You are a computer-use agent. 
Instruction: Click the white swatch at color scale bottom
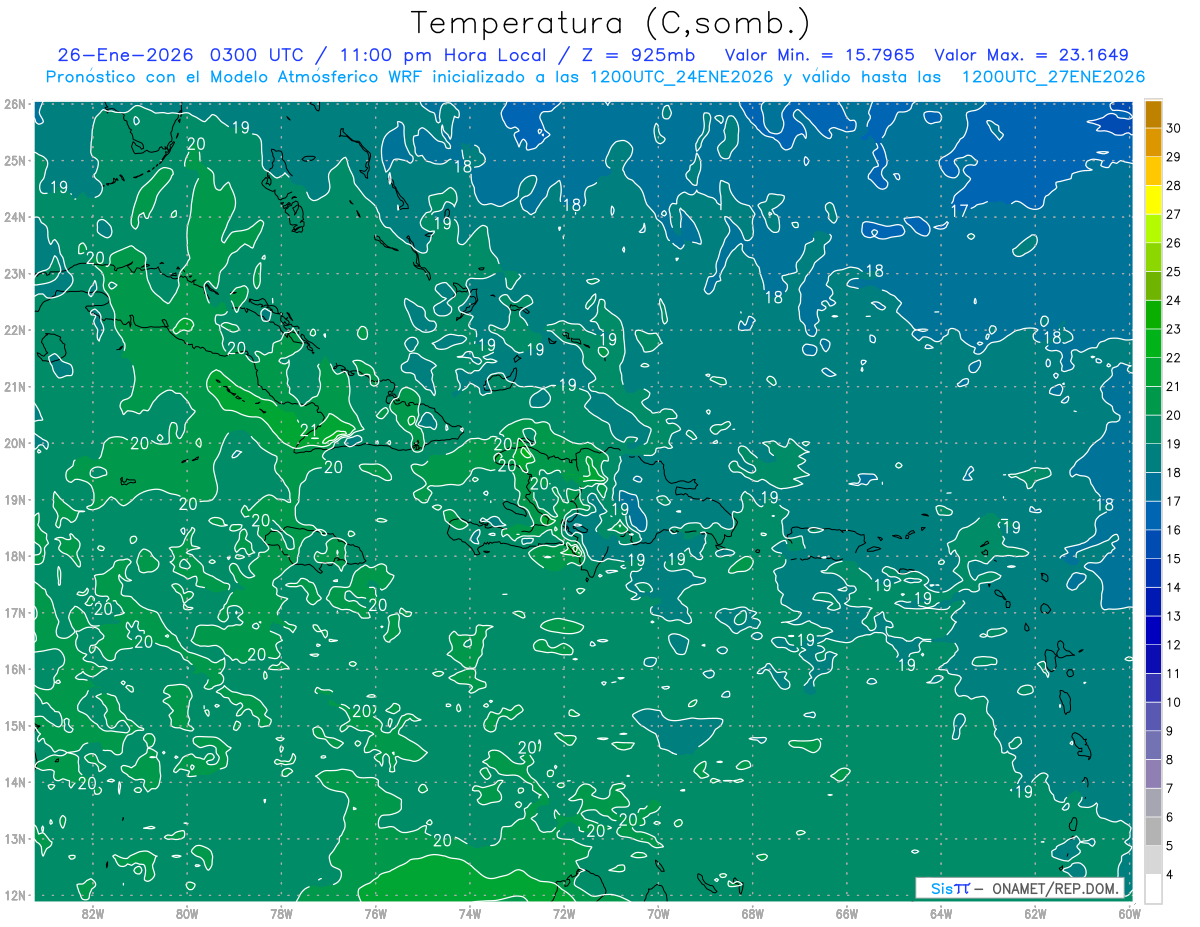pos(1153,888)
